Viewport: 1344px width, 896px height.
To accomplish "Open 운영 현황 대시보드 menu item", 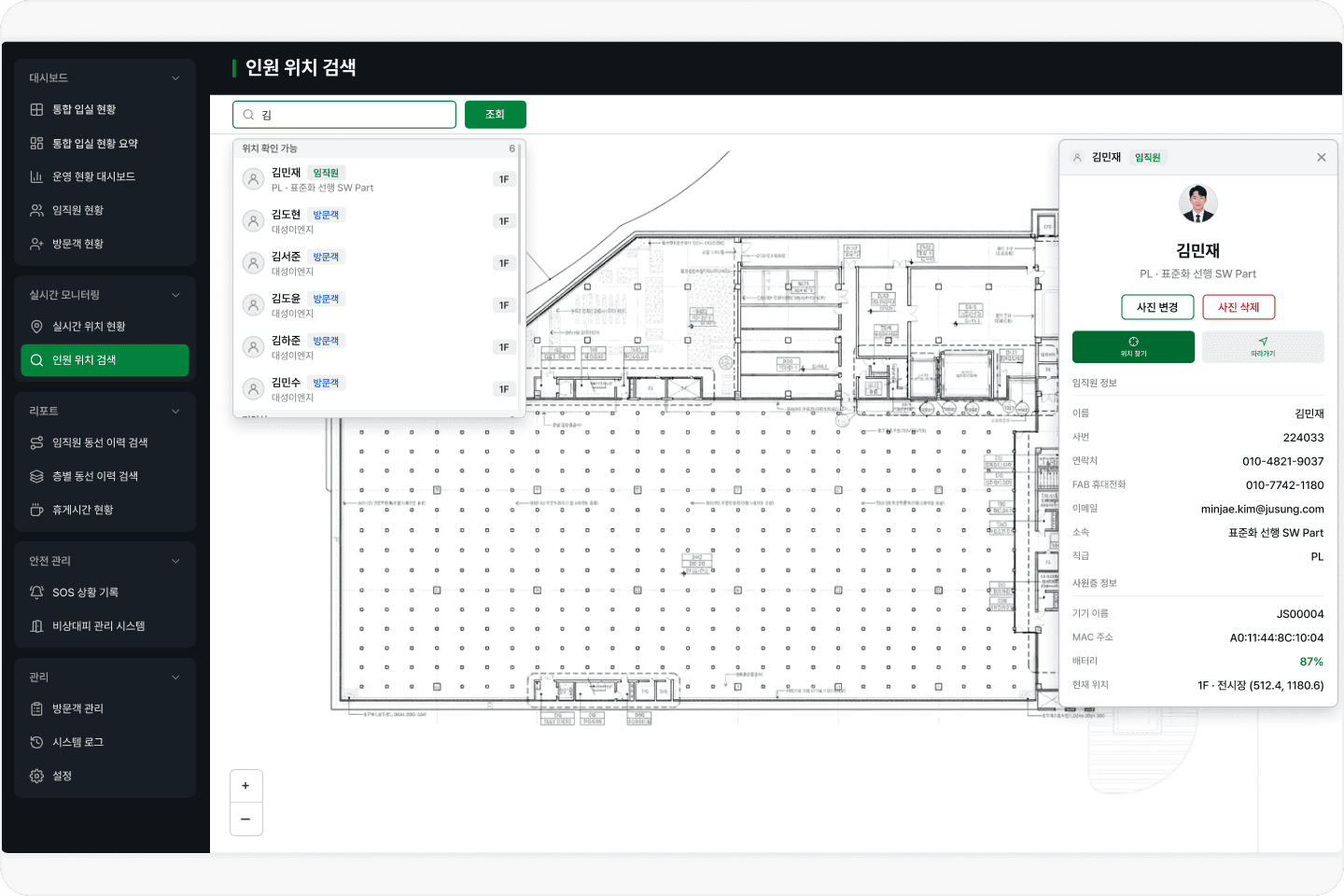I will click(105, 176).
